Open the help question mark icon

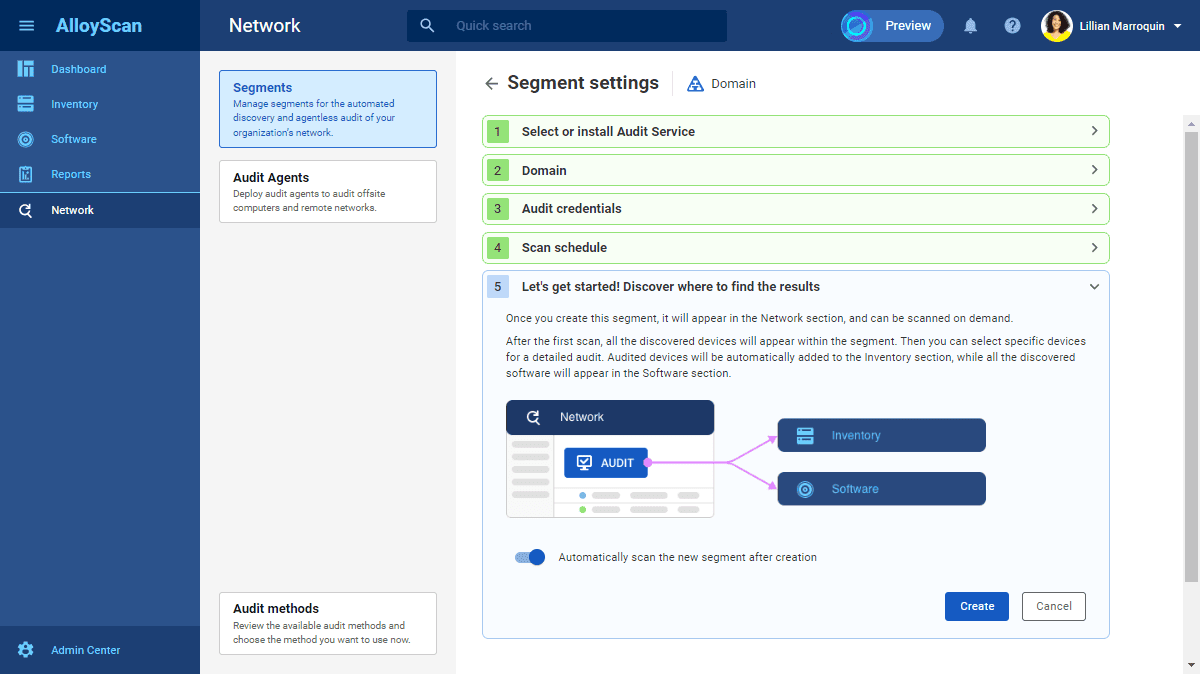(x=1012, y=26)
